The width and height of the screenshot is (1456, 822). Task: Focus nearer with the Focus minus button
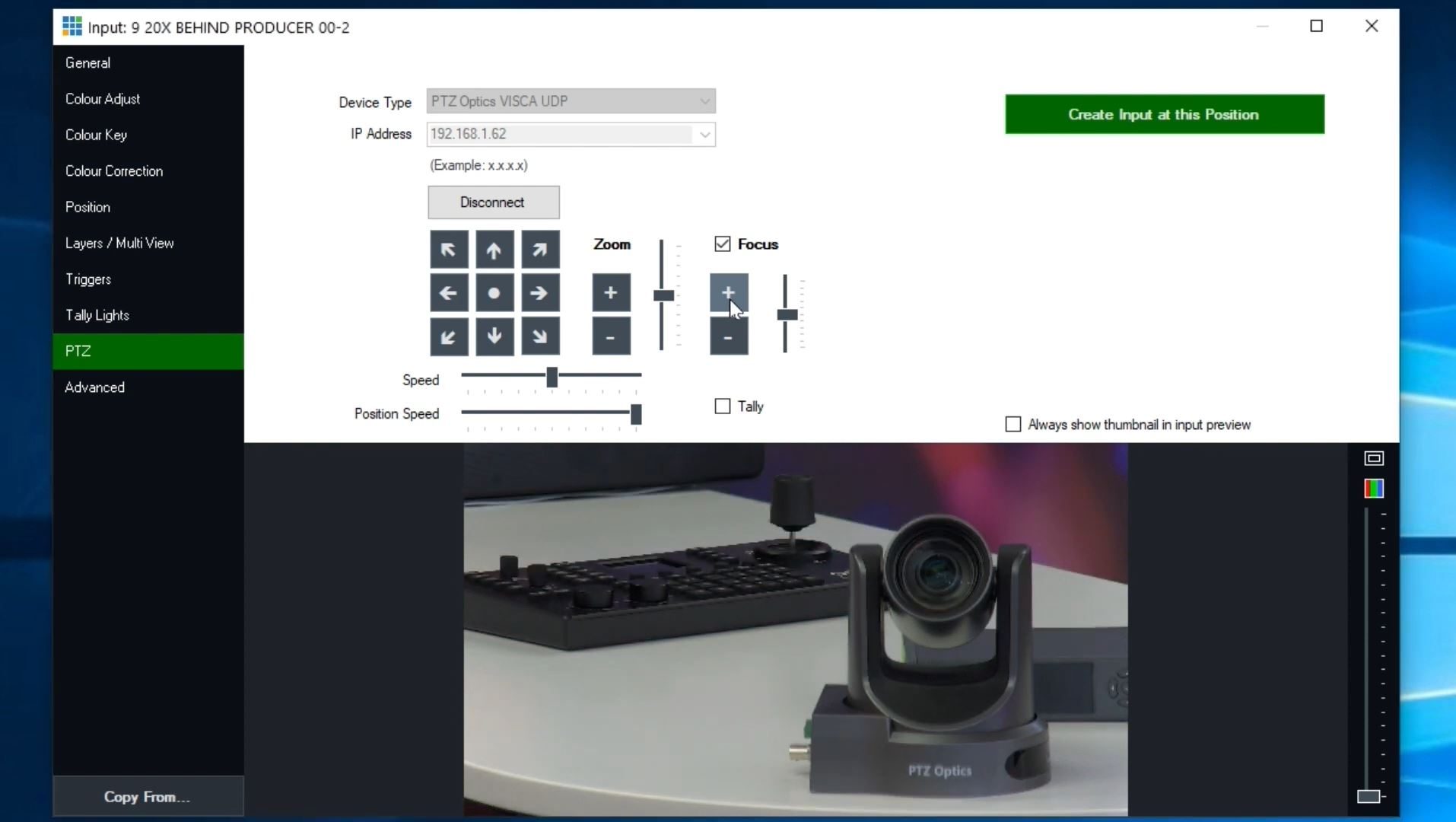click(729, 336)
